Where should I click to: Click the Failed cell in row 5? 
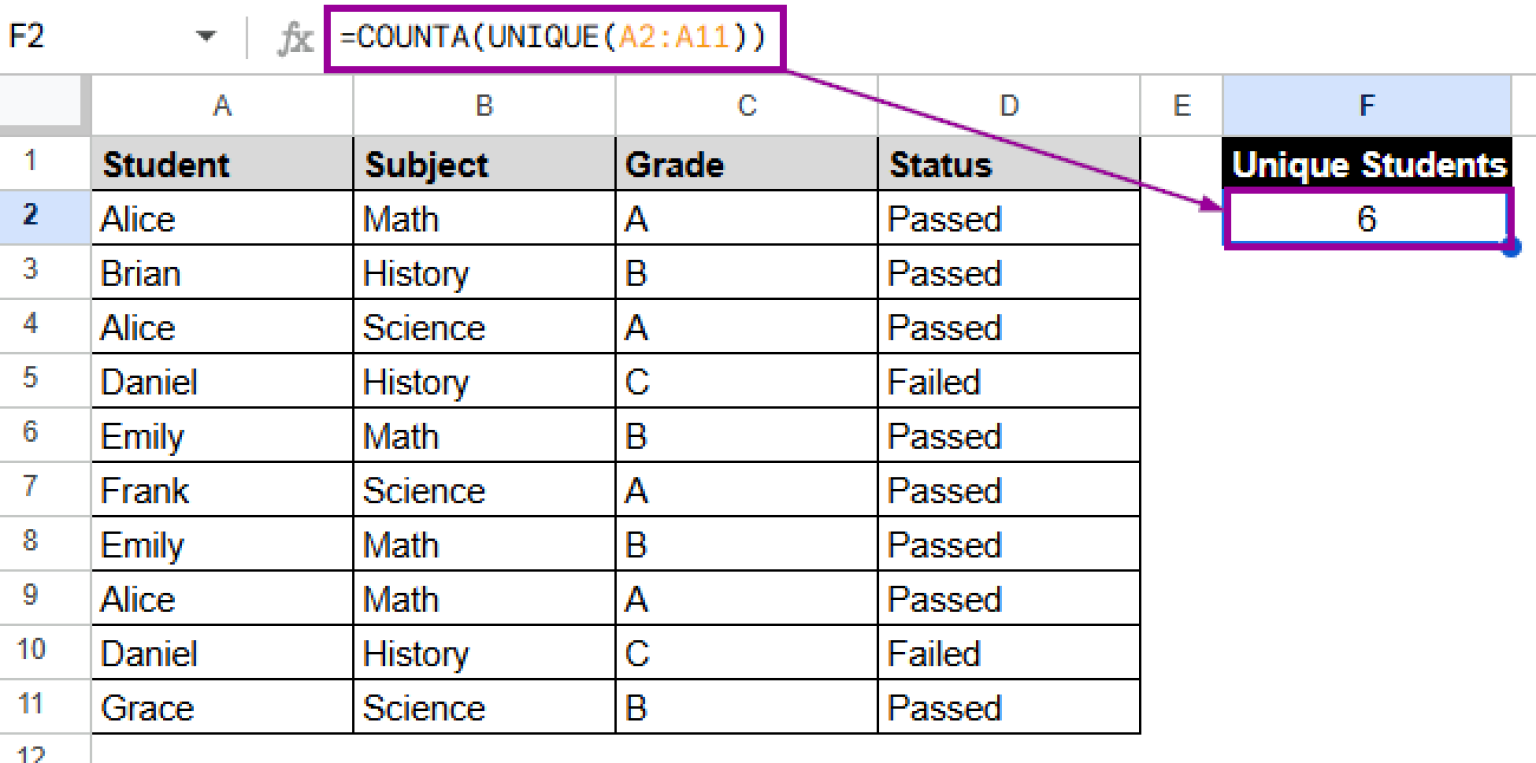1009,382
